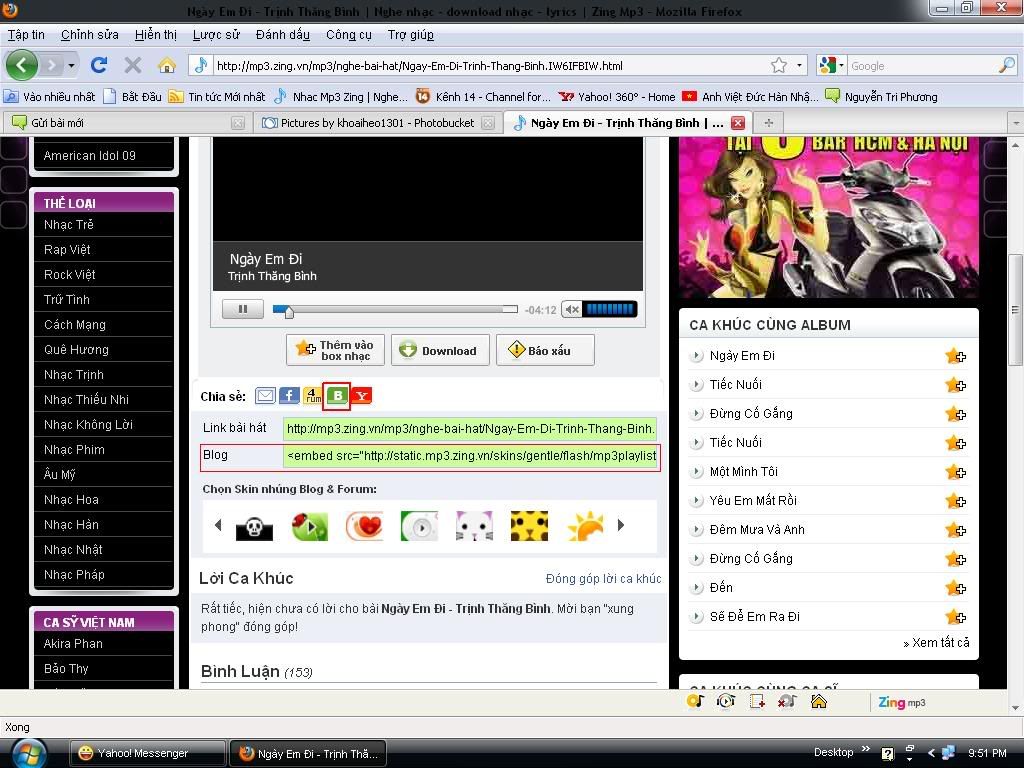
Task: Play Ngày Em Đi from album list arrow
Action: [697, 356]
